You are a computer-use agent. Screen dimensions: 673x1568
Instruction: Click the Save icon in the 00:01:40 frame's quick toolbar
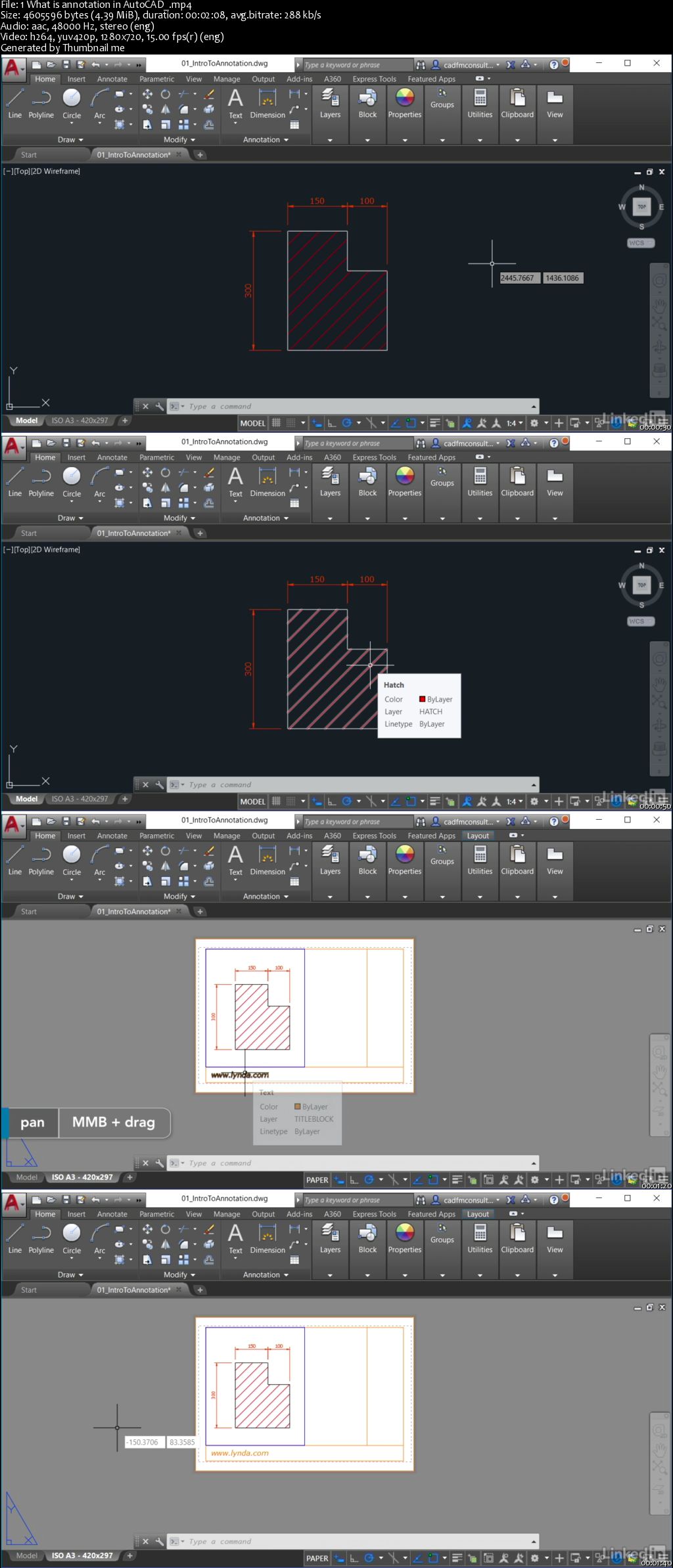[x=66, y=1199]
